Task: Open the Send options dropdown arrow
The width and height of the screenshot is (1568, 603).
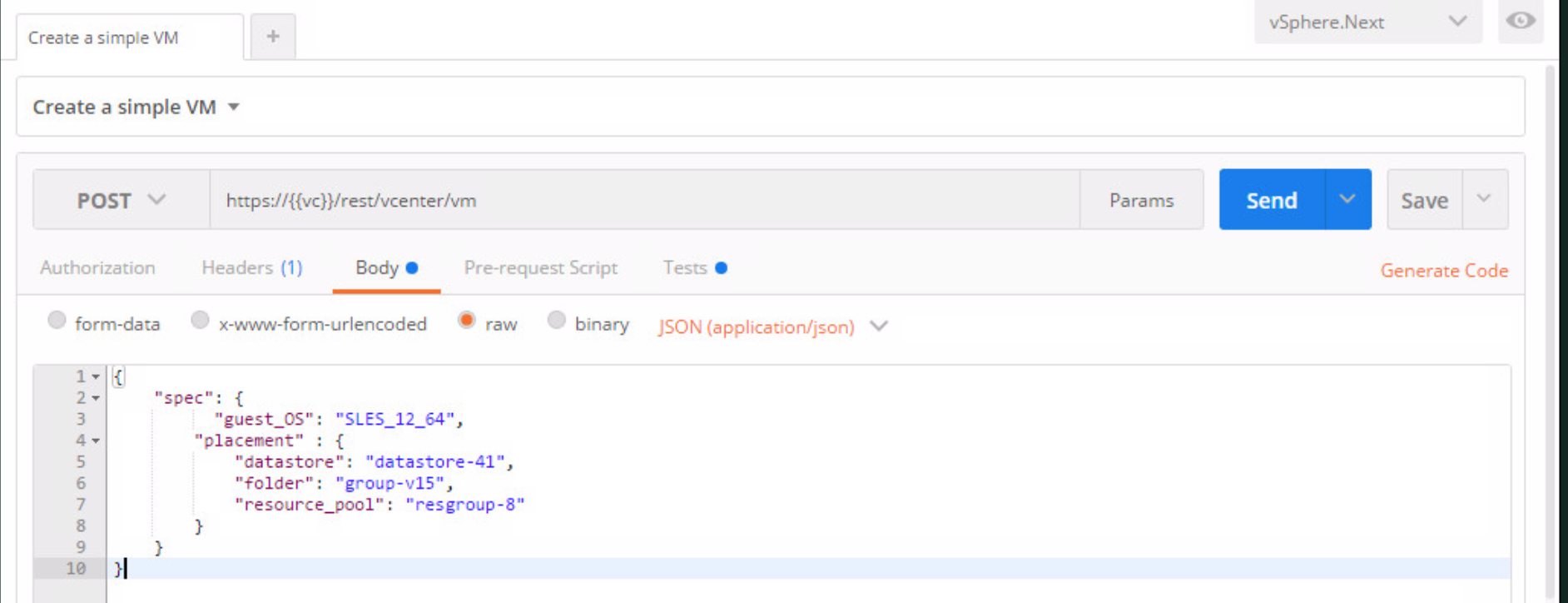Action: click(1348, 200)
